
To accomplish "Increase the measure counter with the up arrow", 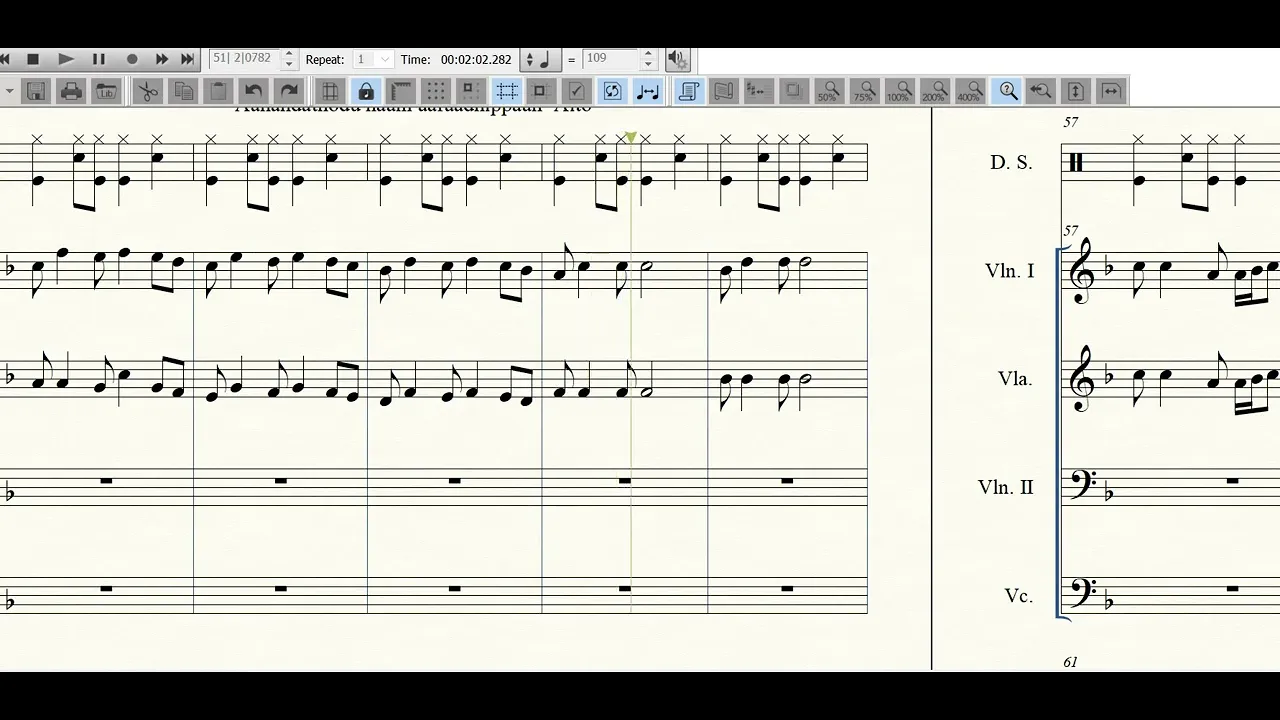I will 290,54.
